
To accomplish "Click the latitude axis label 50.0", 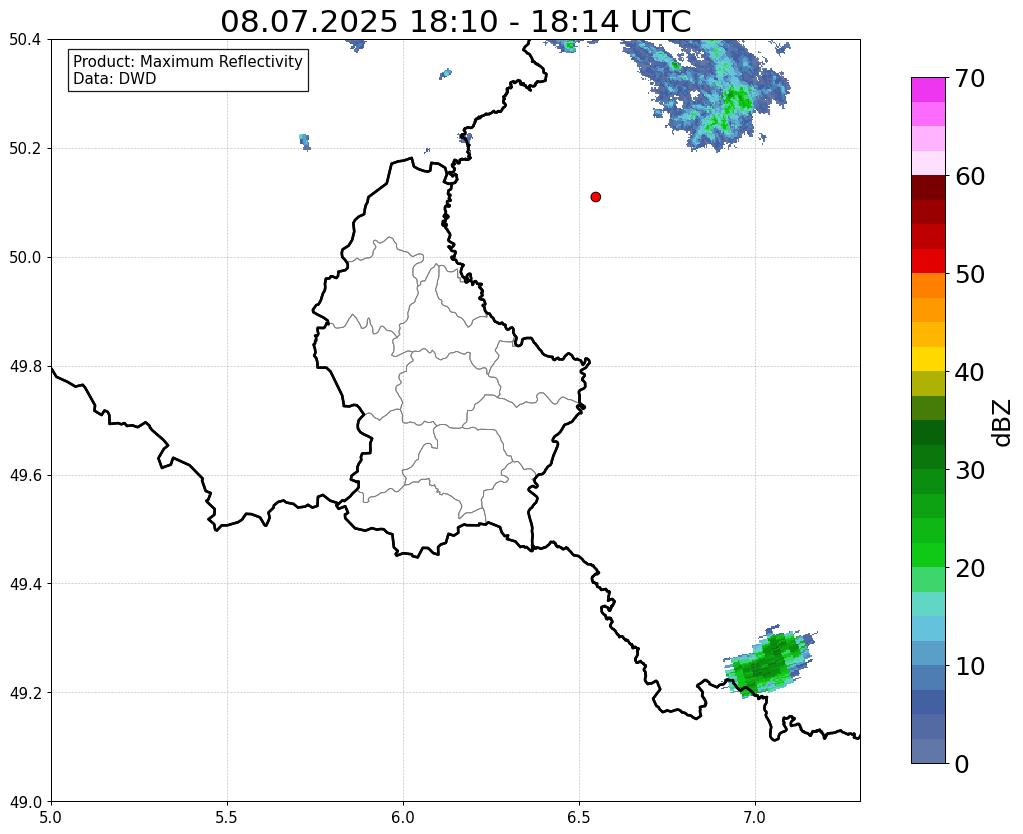I will coord(25,257).
